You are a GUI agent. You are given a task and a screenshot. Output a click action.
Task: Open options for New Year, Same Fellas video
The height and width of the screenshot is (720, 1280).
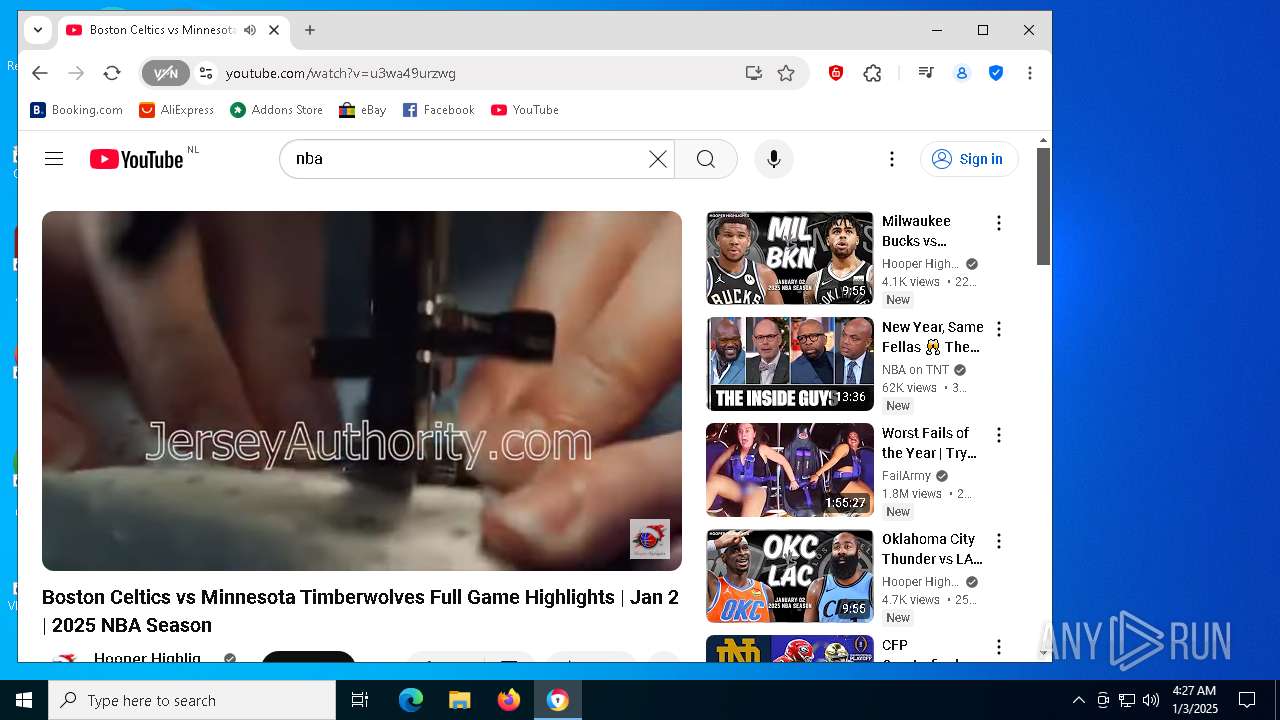tap(998, 329)
